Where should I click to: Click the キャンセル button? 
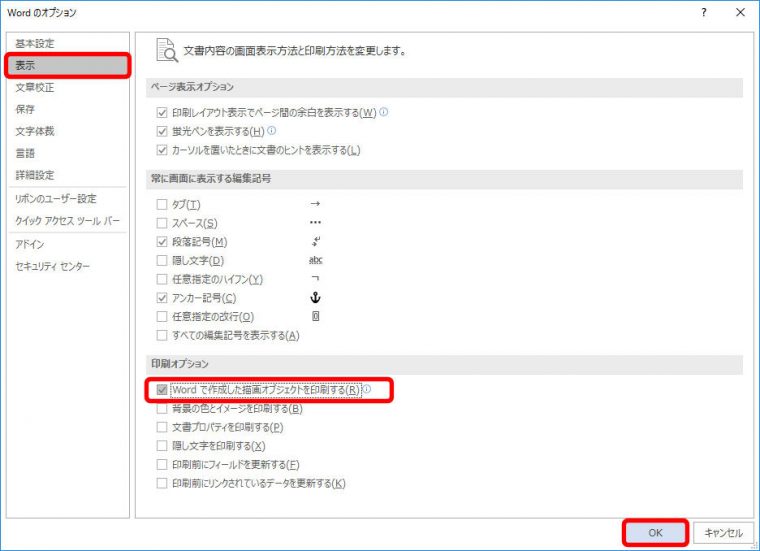tap(723, 533)
